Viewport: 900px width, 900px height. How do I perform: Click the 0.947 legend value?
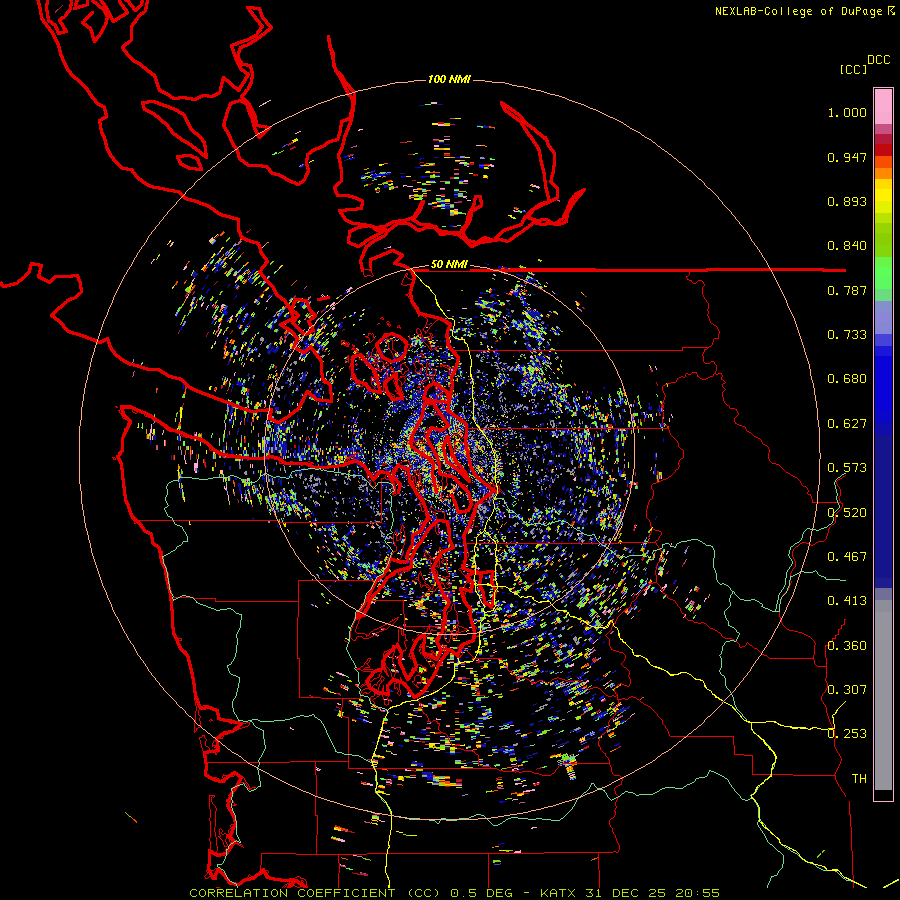[847, 157]
